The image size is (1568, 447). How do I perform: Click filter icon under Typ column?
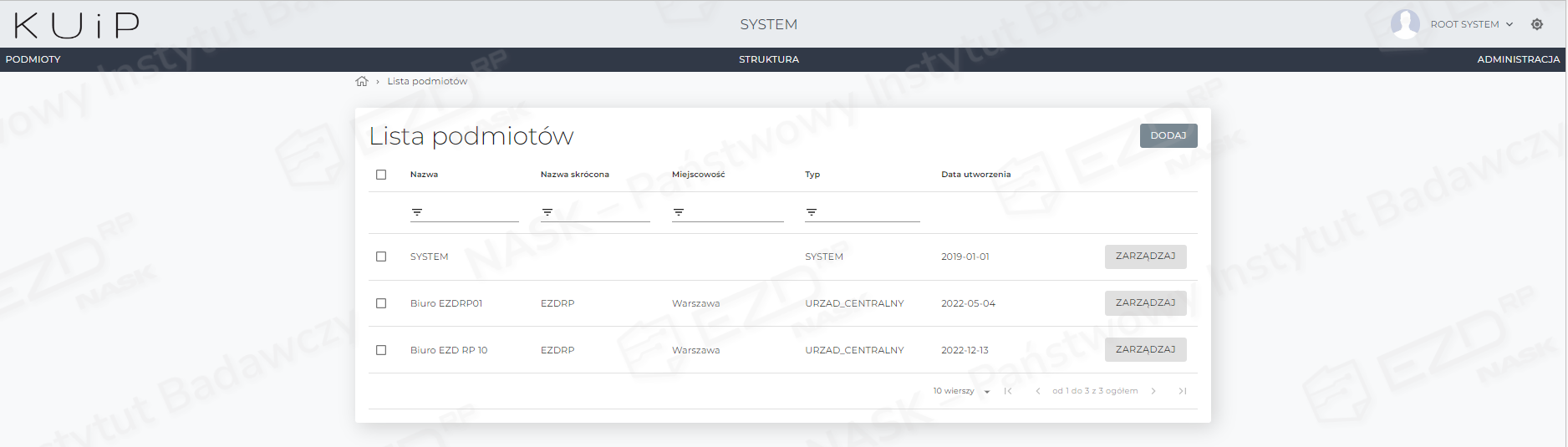(x=811, y=212)
